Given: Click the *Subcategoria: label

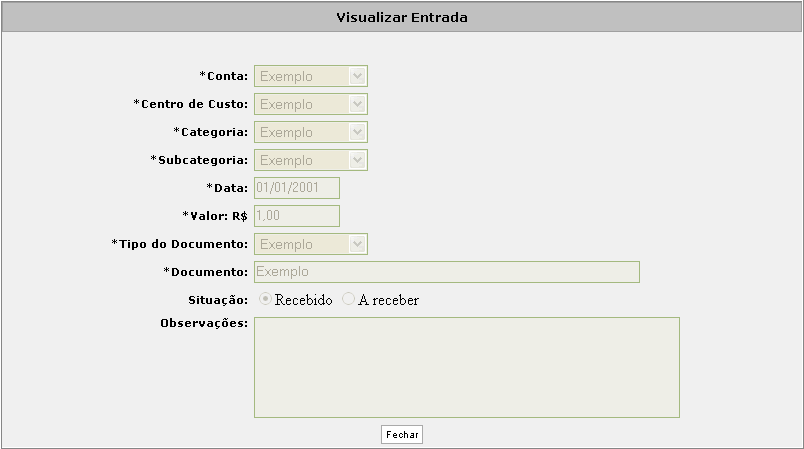Looking at the screenshot, I should (x=199, y=160).
